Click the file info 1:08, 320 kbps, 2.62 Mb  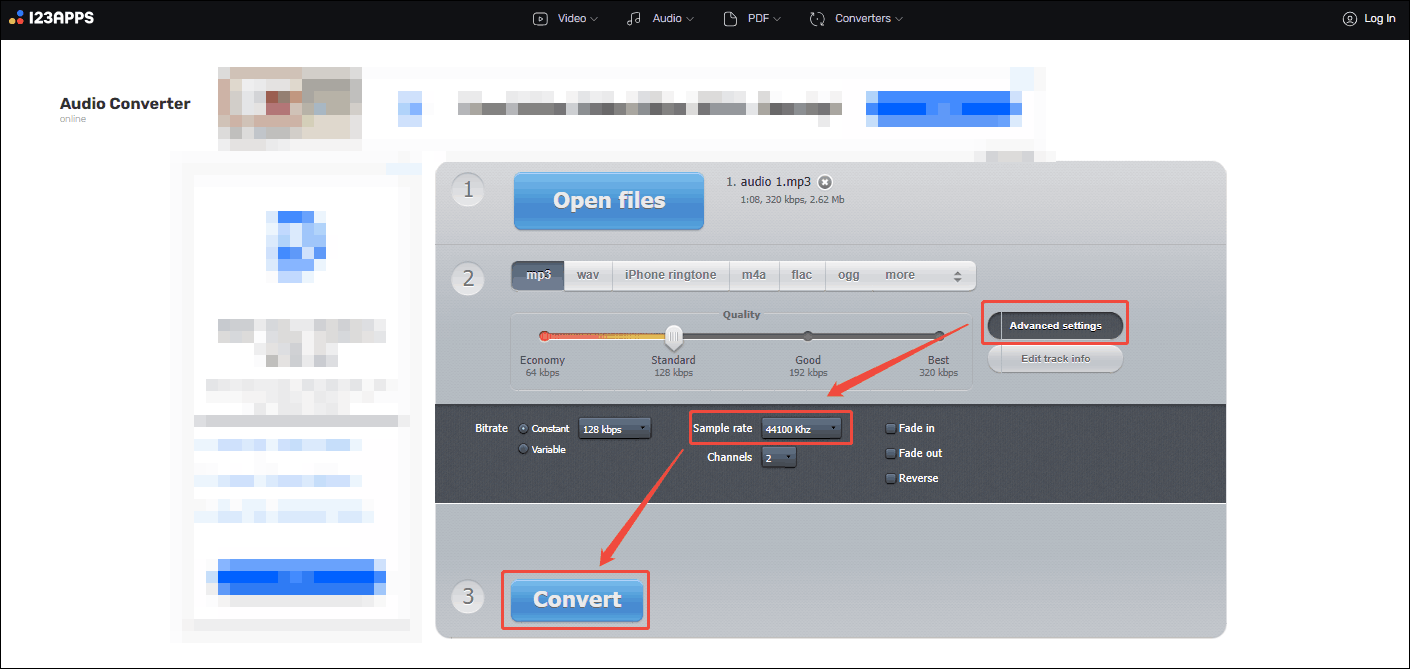click(x=793, y=200)
